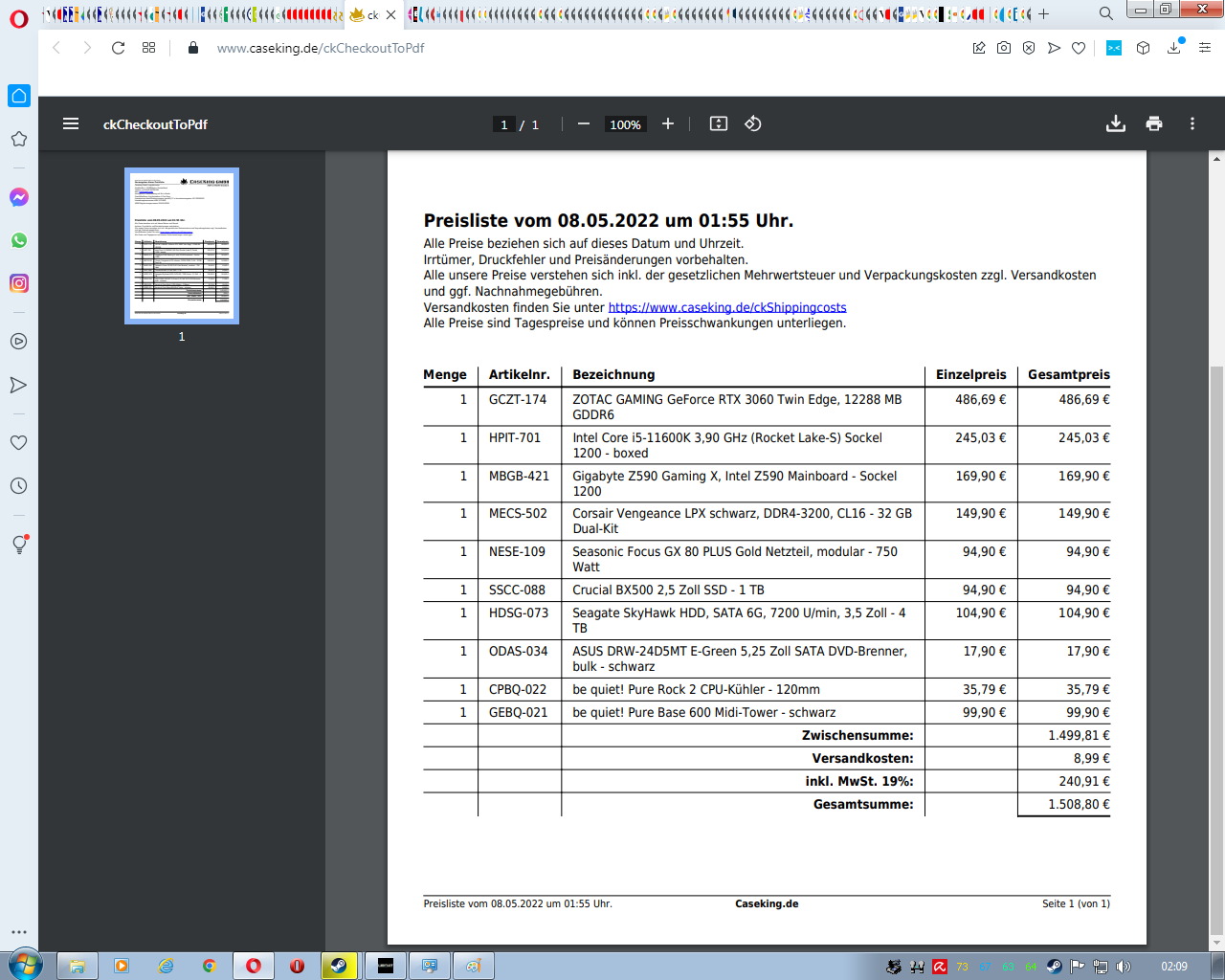Image resolution: width=1225 pixels, height=980 pixels.
Task: Click the HPIT-701 article number
Action: (515, 437)
